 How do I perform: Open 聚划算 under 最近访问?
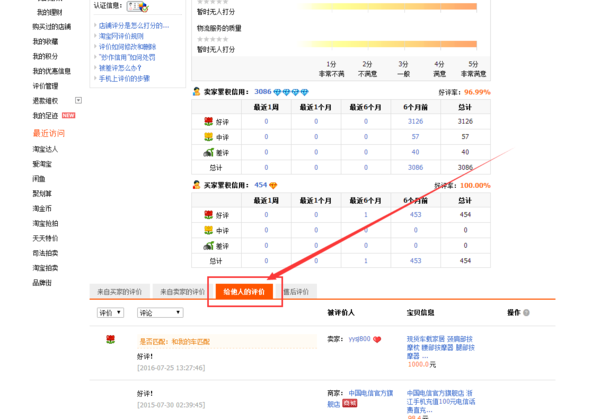coord(42,194)
